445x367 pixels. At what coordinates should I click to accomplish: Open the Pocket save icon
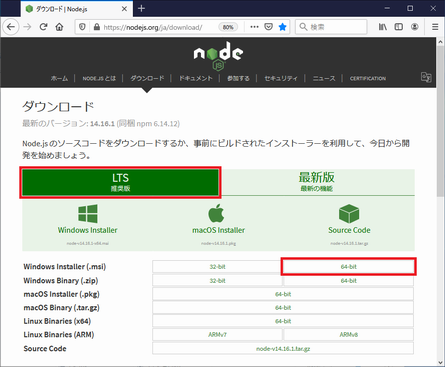pyautogui.click(x=268, y=27)
